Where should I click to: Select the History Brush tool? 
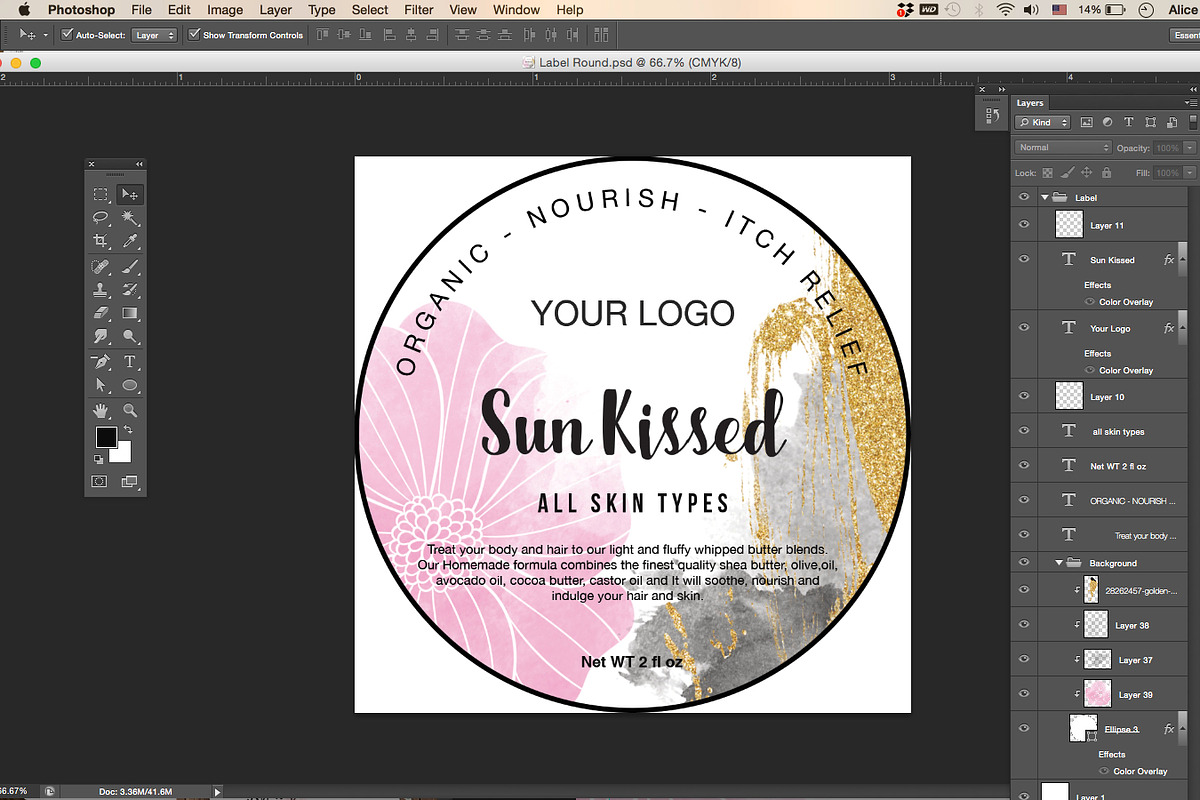point(130,290)
